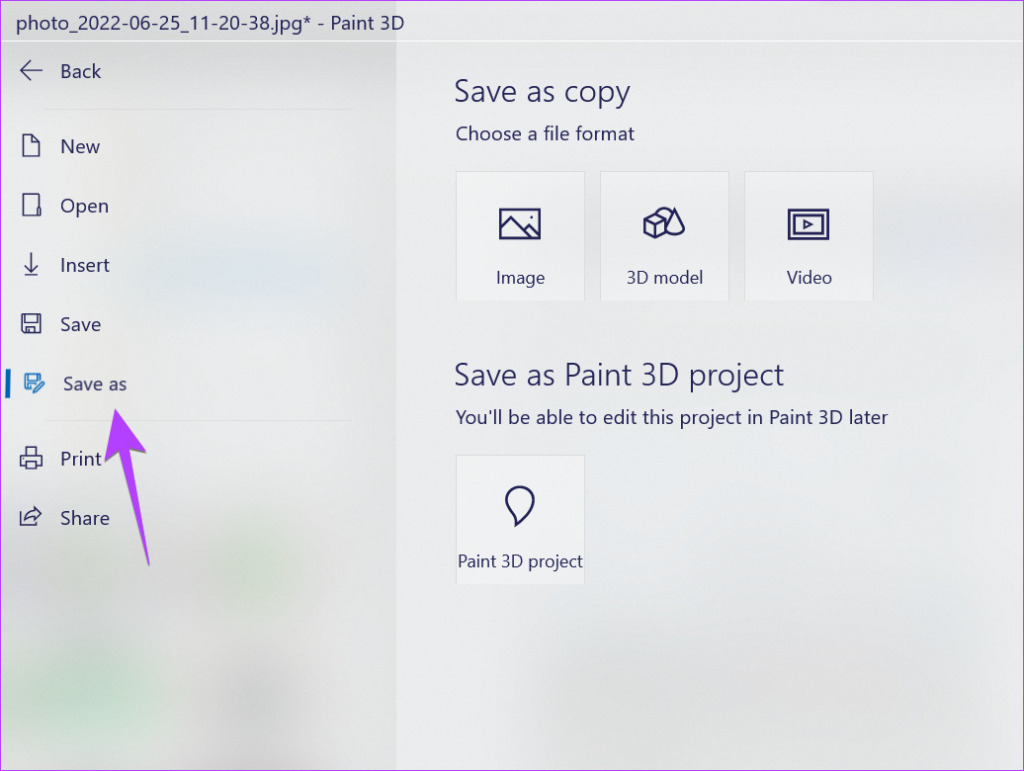Click the Back arrow icon
1024x771 pixels.
click(31, 71)
